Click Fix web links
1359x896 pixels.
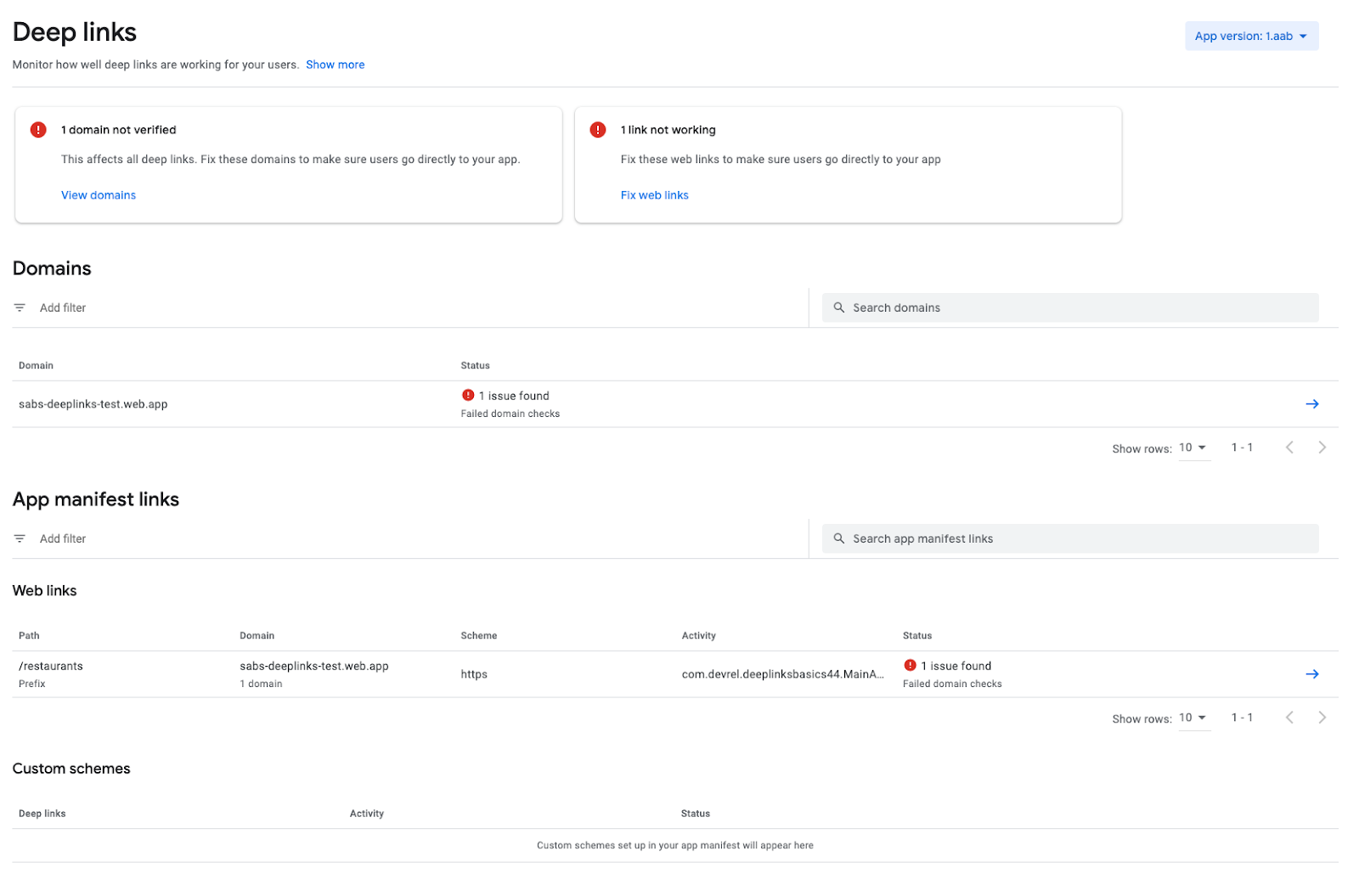(x=654, y=194)
